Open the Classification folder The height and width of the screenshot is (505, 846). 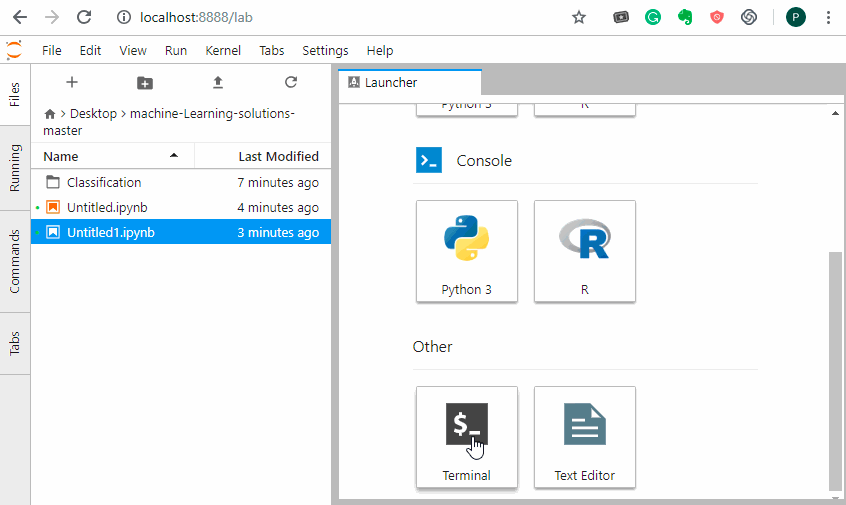pos(104,182)
